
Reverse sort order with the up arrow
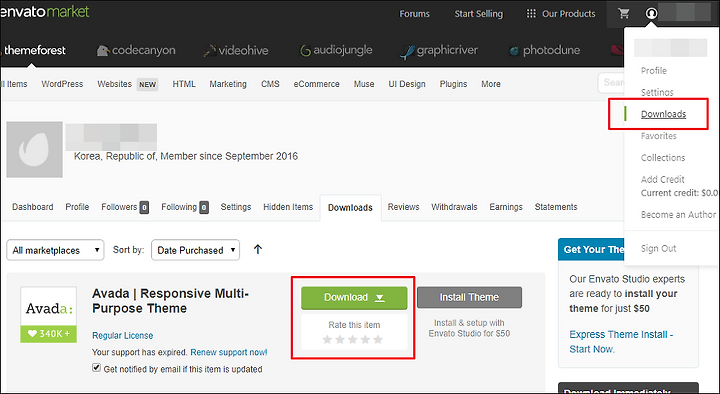click(x=258, y=249)
